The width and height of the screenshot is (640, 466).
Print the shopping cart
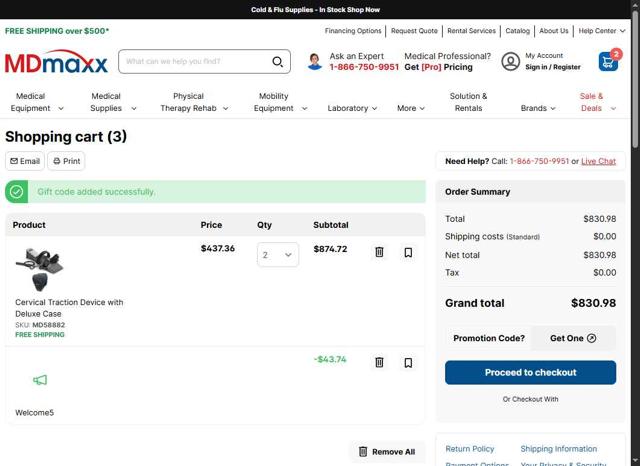tap(67, 161)
